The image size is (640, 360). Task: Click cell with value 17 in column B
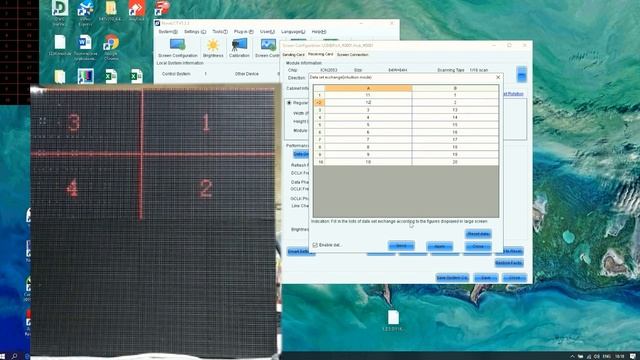pos(455,140)
